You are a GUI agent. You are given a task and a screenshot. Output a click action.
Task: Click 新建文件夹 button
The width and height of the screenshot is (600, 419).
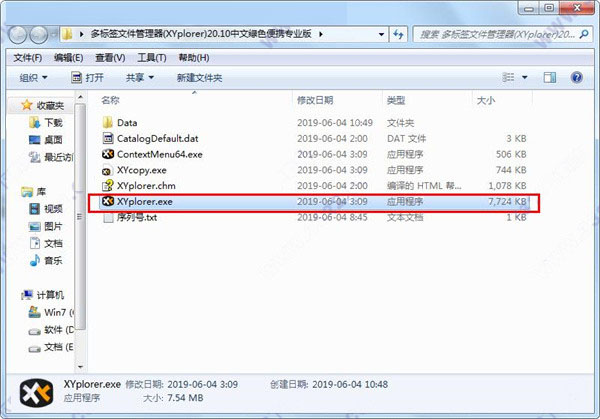[199, 78]
